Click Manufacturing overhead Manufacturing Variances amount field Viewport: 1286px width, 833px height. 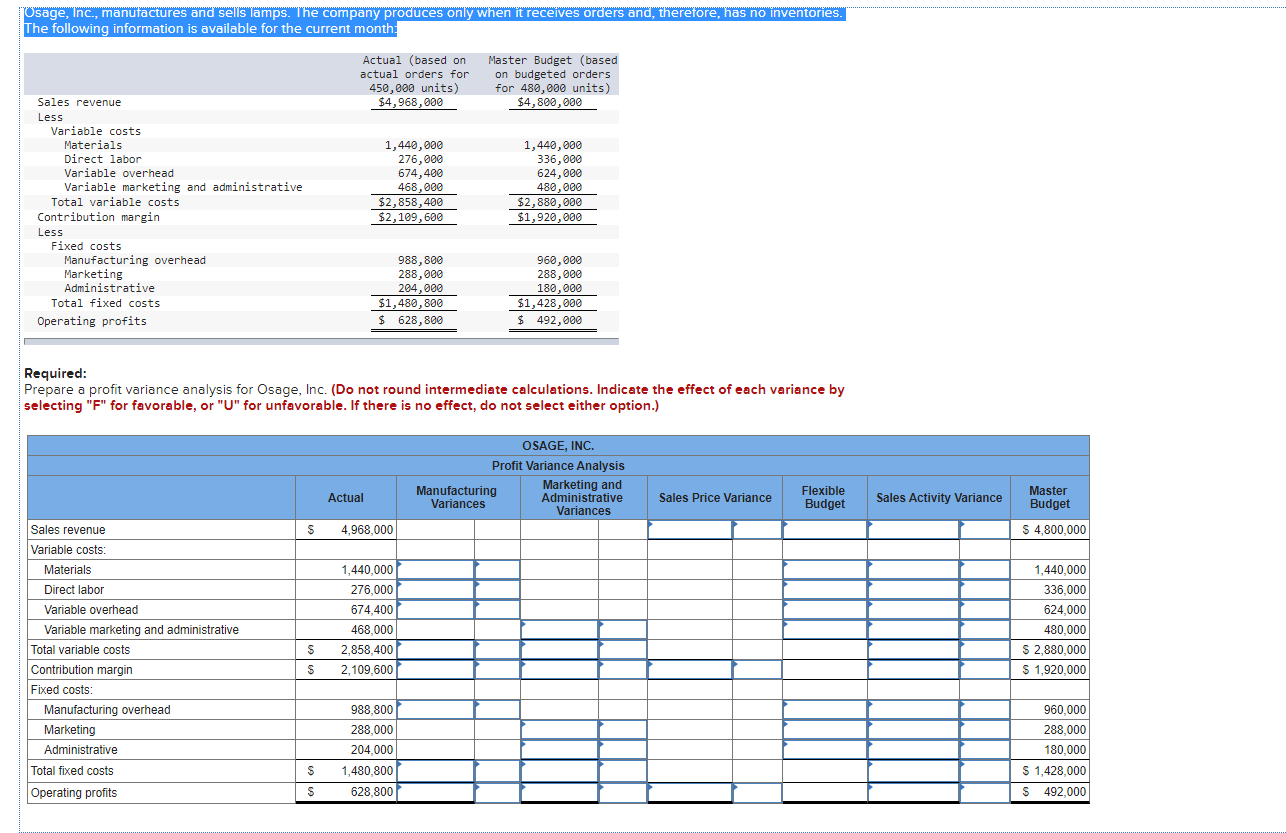[x=436, y=710]
